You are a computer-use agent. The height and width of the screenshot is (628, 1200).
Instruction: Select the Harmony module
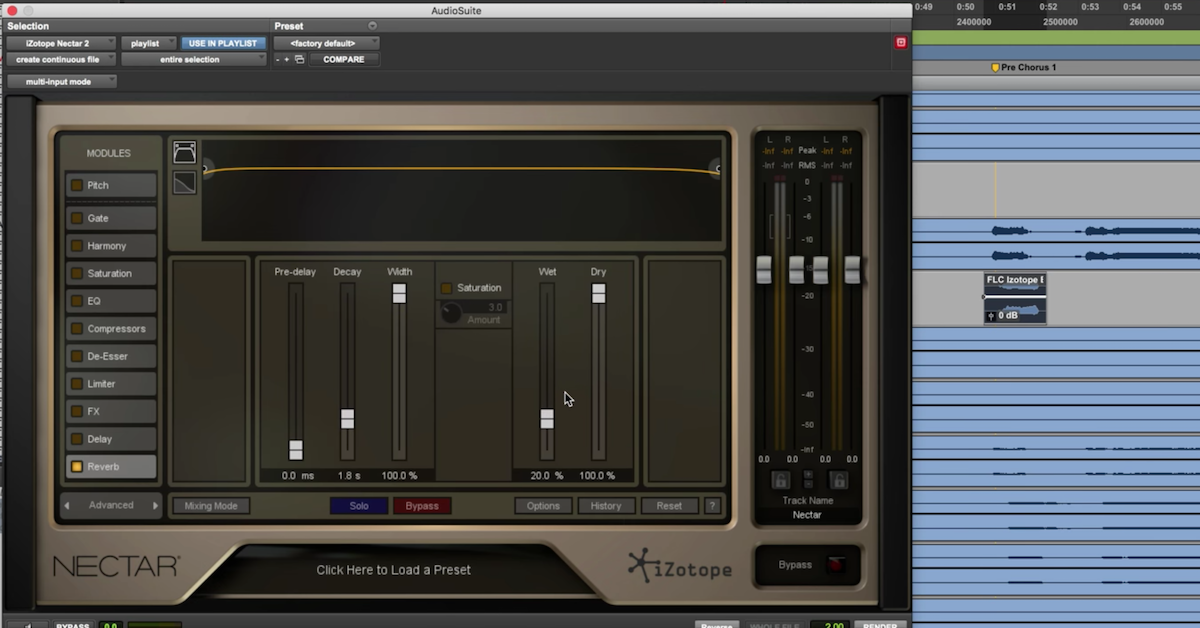pos(110,246)
